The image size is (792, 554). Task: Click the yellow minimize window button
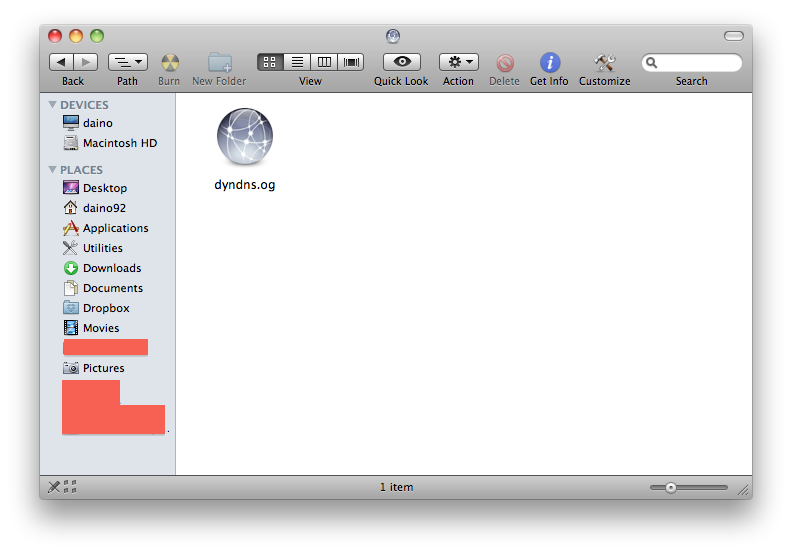[x=76, y=36]
